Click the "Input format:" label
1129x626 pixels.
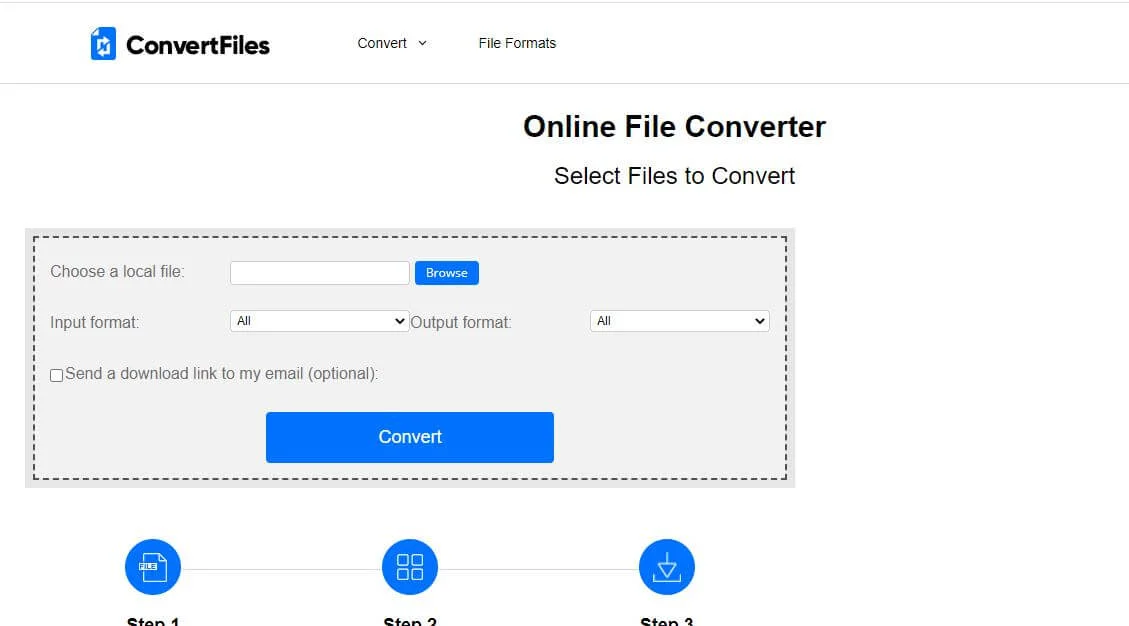point(95,322)
